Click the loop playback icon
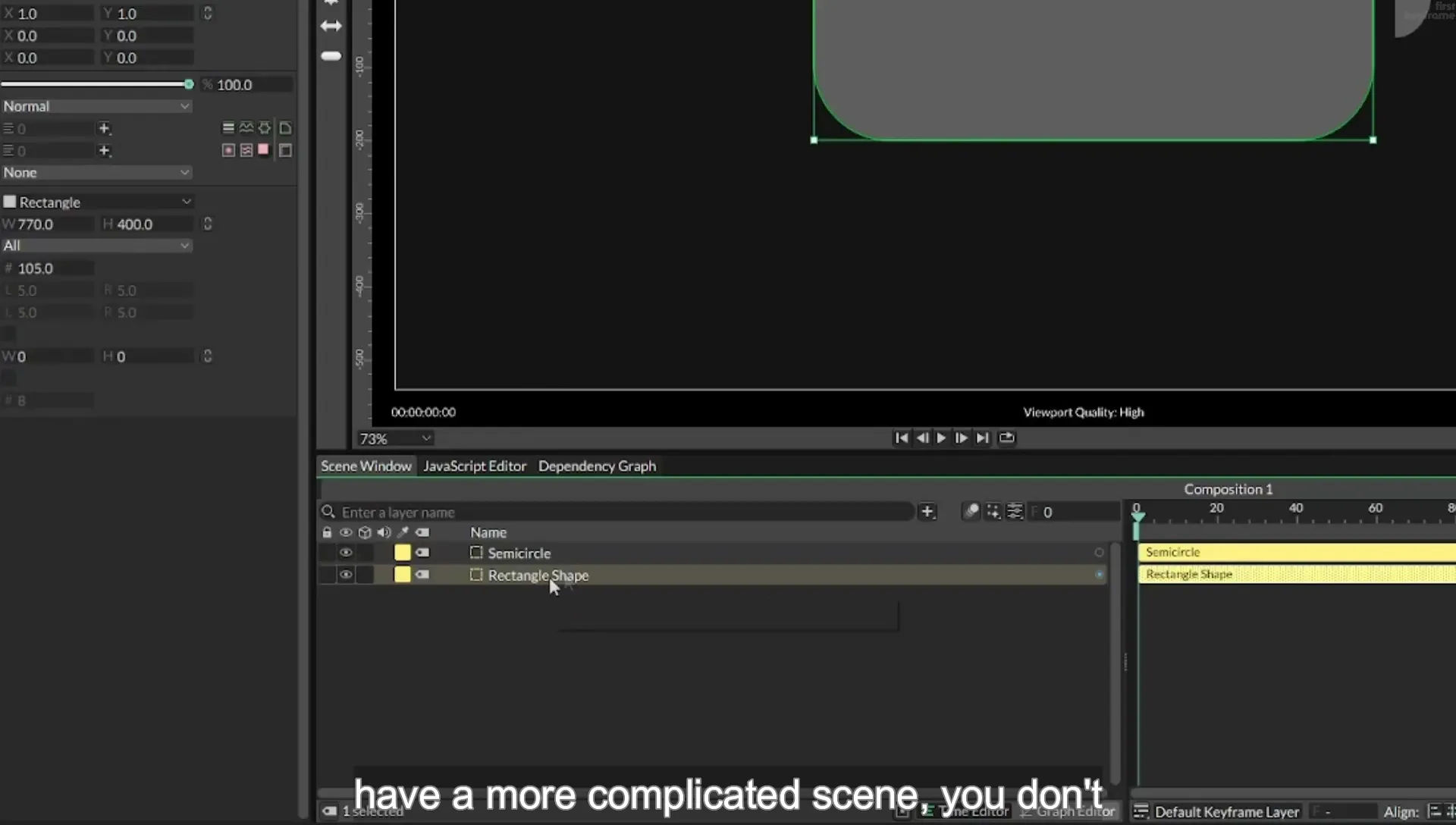This screenshot has width=1456, height=825. click(1006, 438)
